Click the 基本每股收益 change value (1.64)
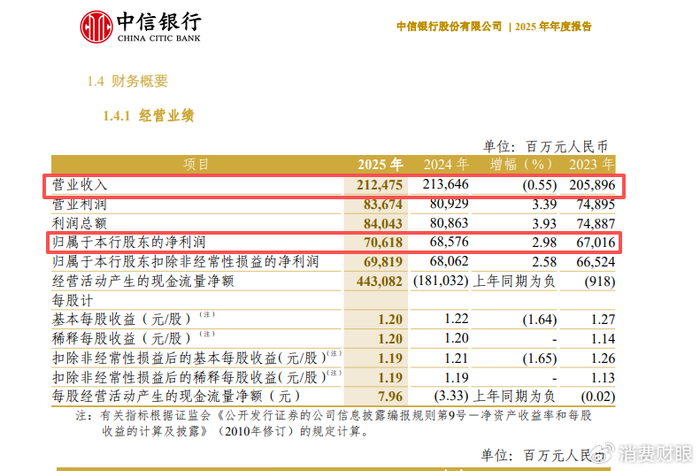The image size is (700, 471). pos(539,319)
